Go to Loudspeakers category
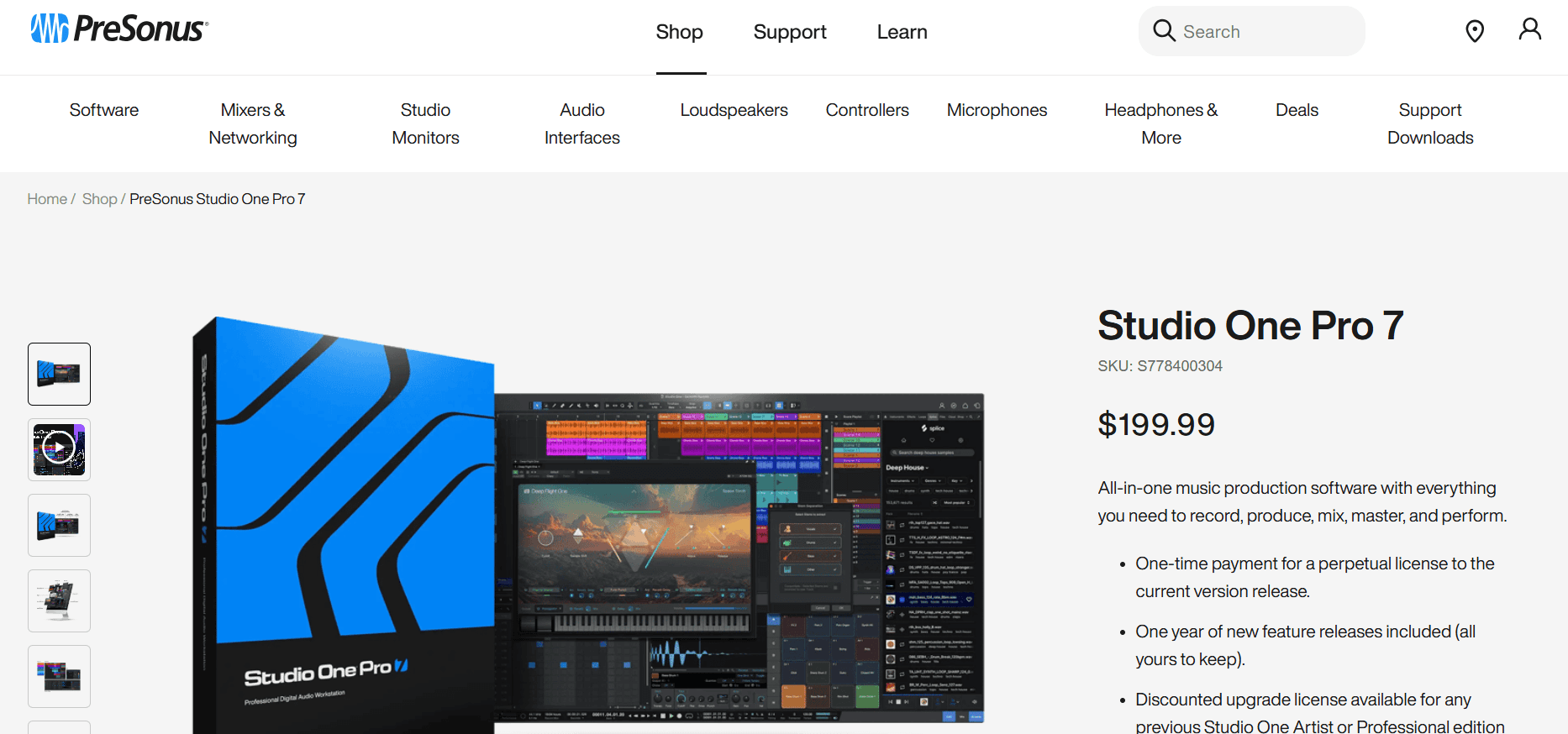The height and width of the screenshot is (734, 1568). tap(734, 110)
